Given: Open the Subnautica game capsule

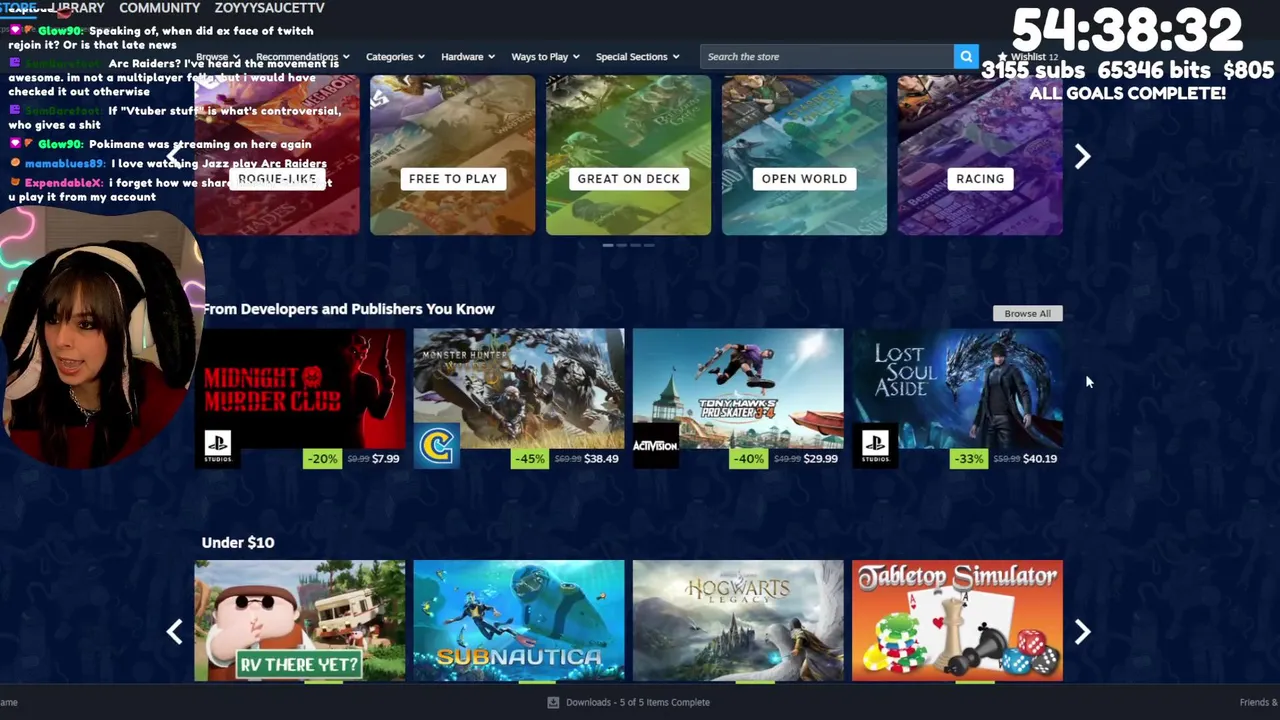Looking at the screenshot, I should click(519, 621).
